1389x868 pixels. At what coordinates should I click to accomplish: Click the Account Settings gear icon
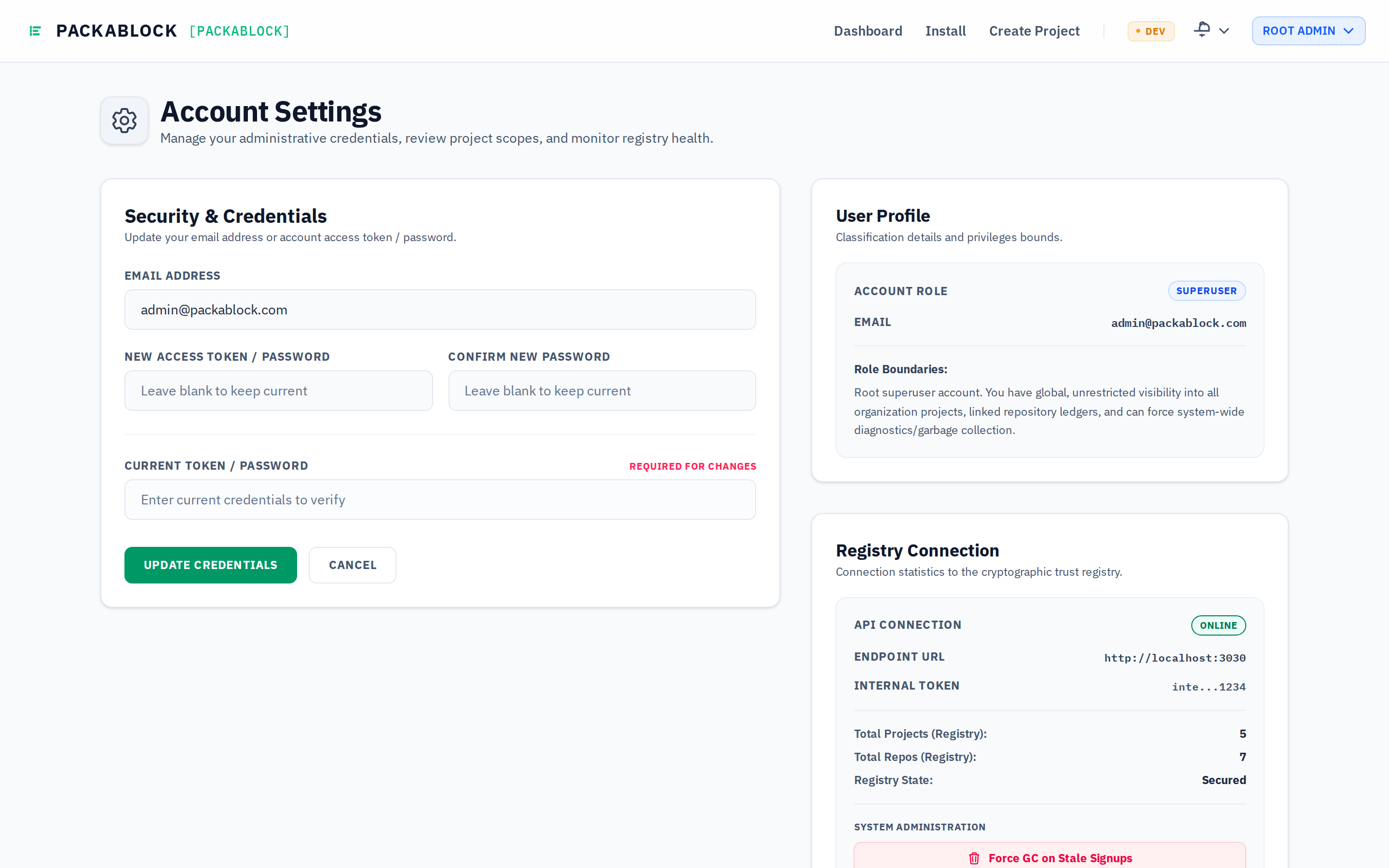124,121
